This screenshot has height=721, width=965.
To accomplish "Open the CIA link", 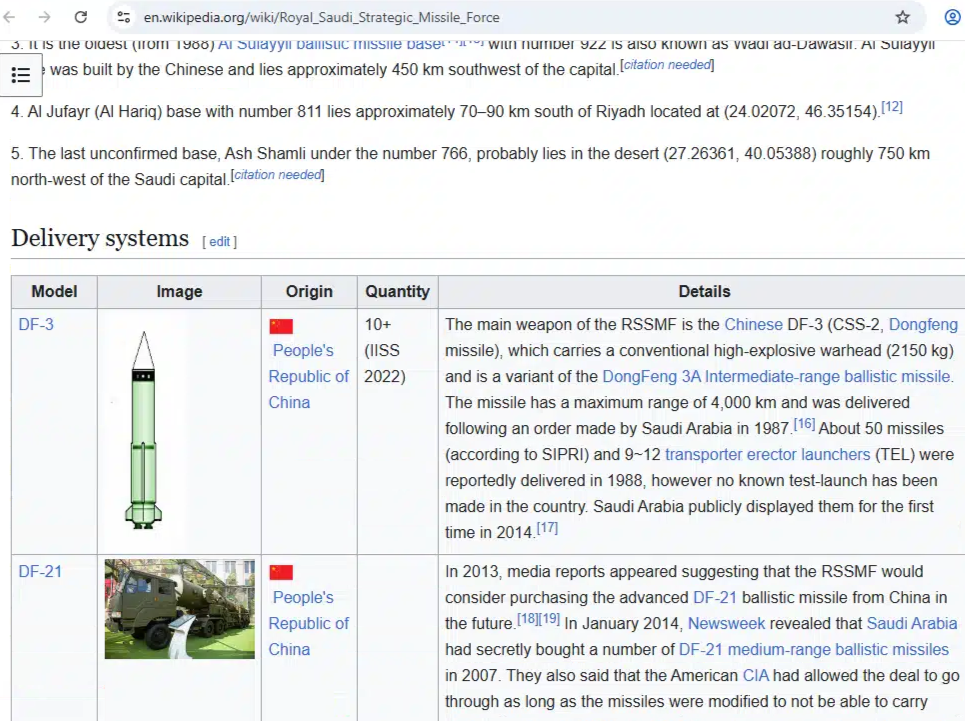I will click(x=756, y=675).
